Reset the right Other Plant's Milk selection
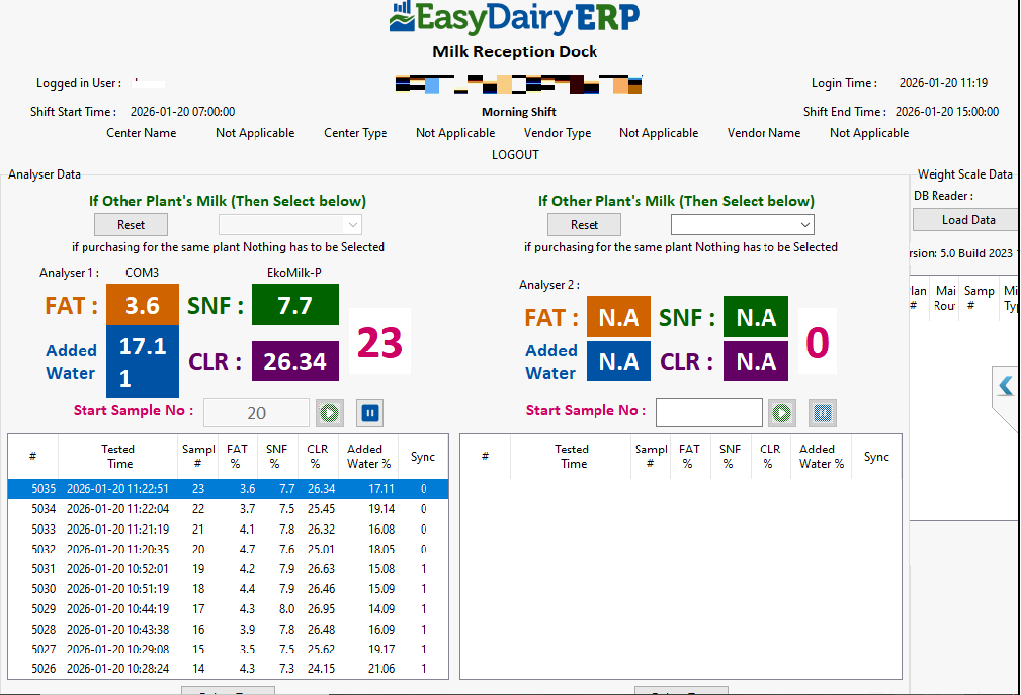This screenshot has width=1021, height=695. coord(583,224)
